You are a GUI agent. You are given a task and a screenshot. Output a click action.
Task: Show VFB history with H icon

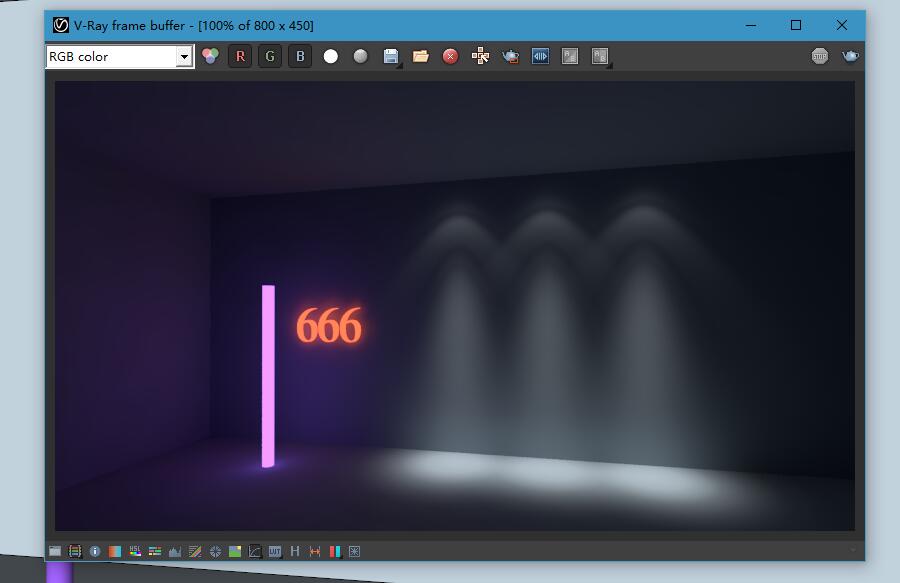click(295, 551)
